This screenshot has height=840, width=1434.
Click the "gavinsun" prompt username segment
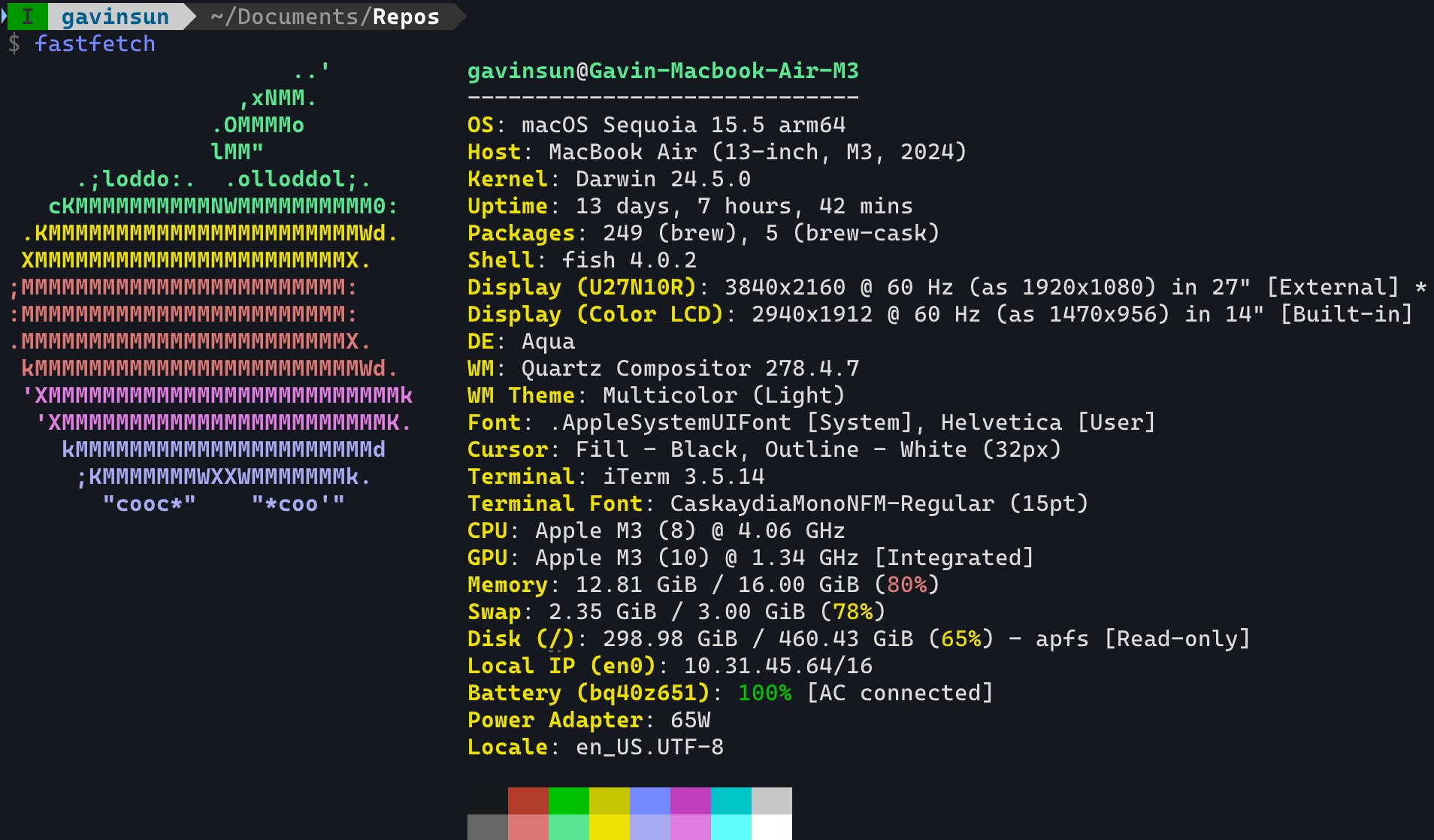coord(115,17)
